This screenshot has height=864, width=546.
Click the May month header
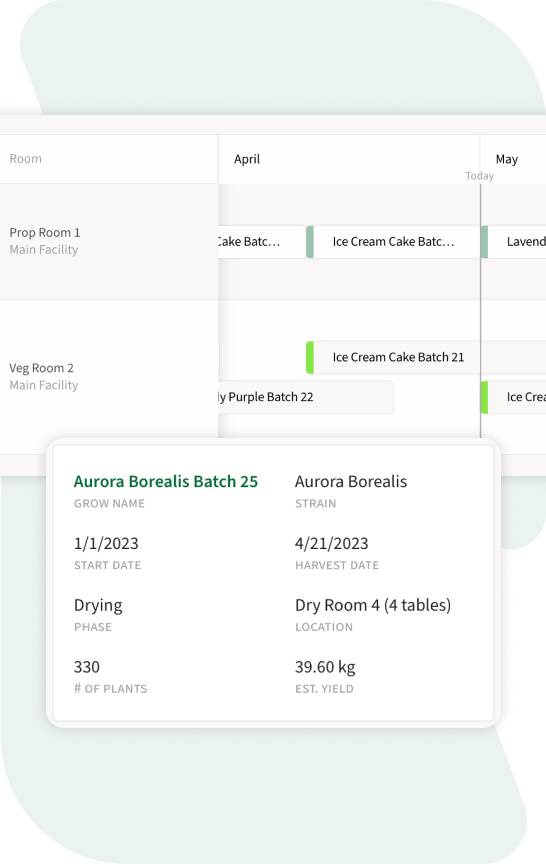point(506,159)
